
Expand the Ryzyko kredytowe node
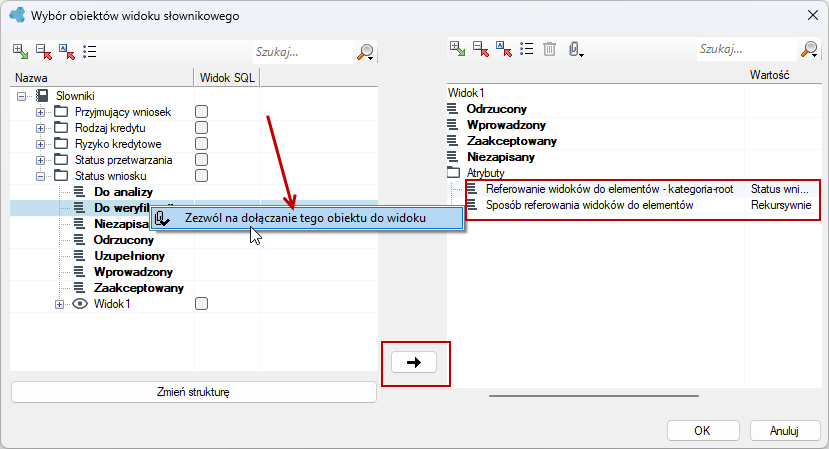(x=40, y=144)
